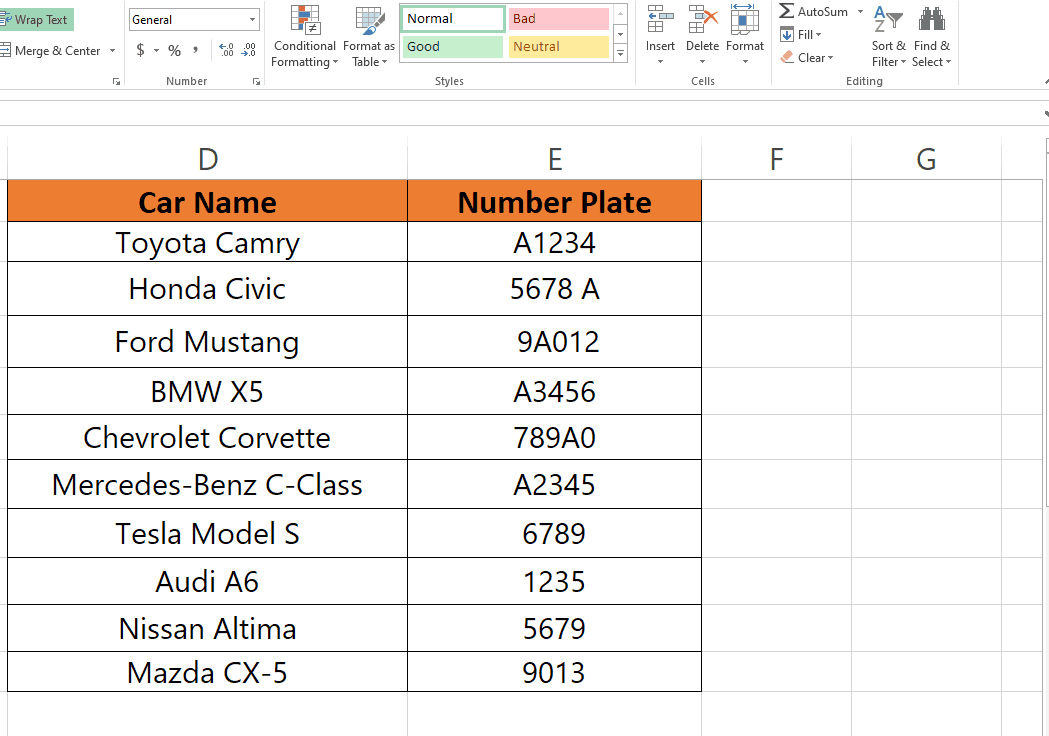Open Sort & Filter menu
1049x736 pixels.
click(888, 37)
